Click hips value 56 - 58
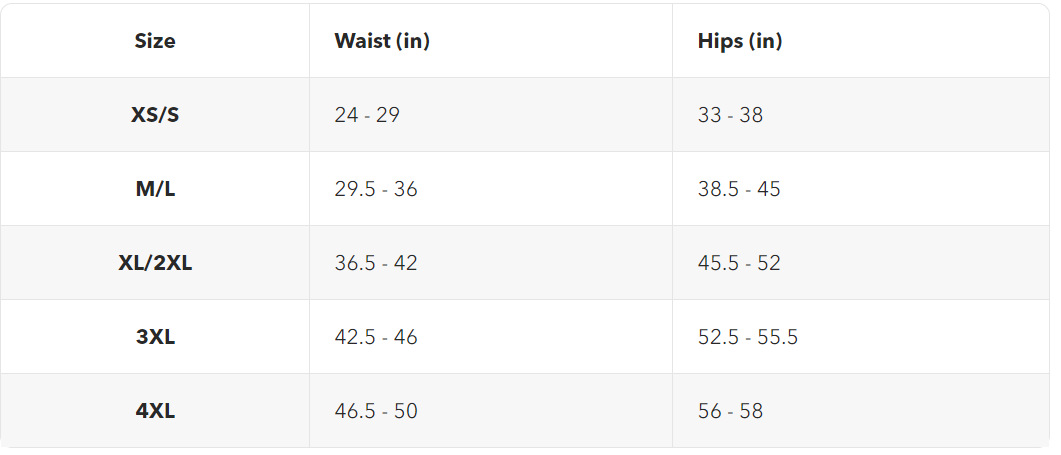The height and width of the screenshot is (455, 1061). 730,411
